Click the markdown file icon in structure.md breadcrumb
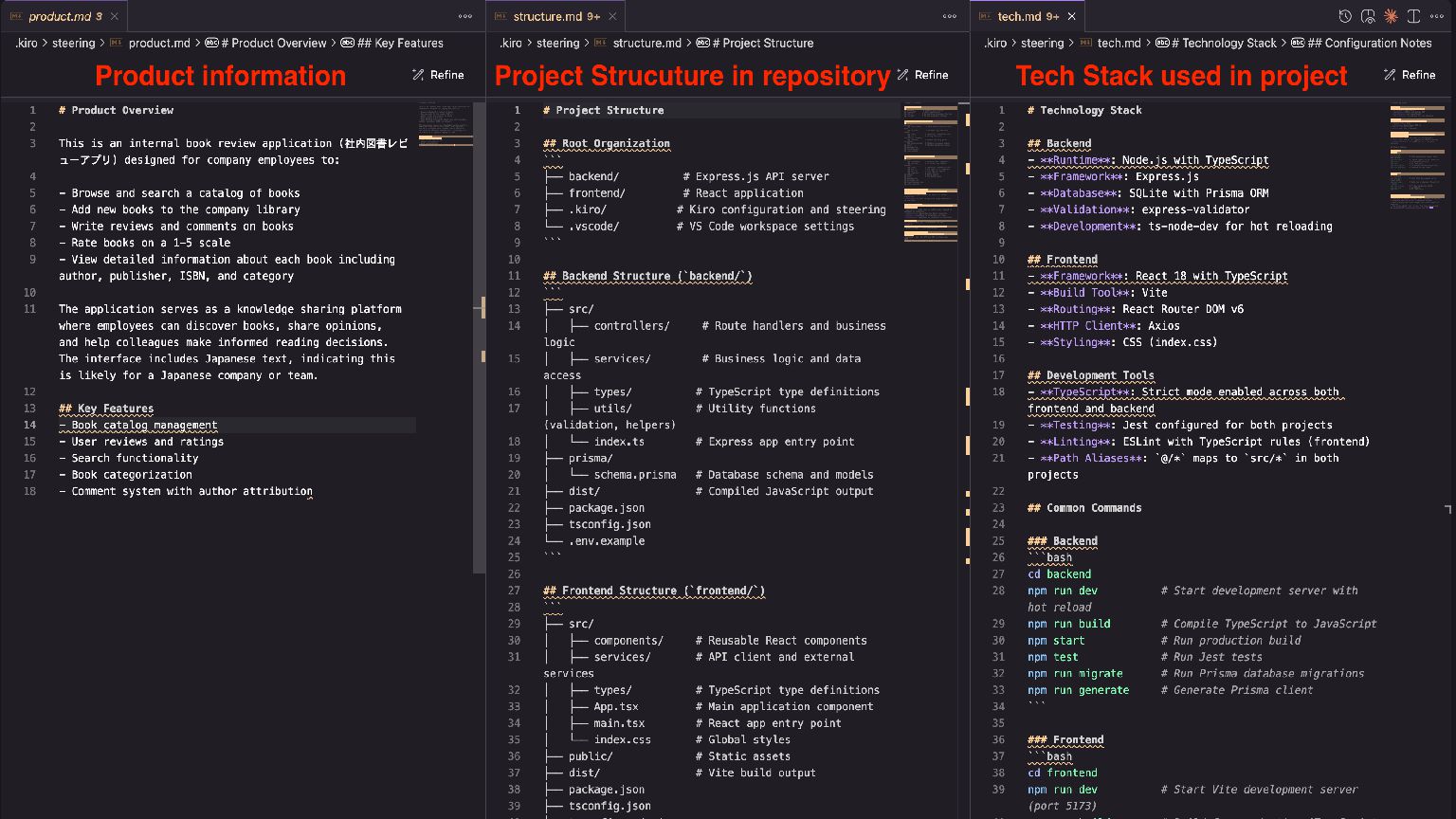The height and width of the screenshot is (819, 1456). (601, 43)
